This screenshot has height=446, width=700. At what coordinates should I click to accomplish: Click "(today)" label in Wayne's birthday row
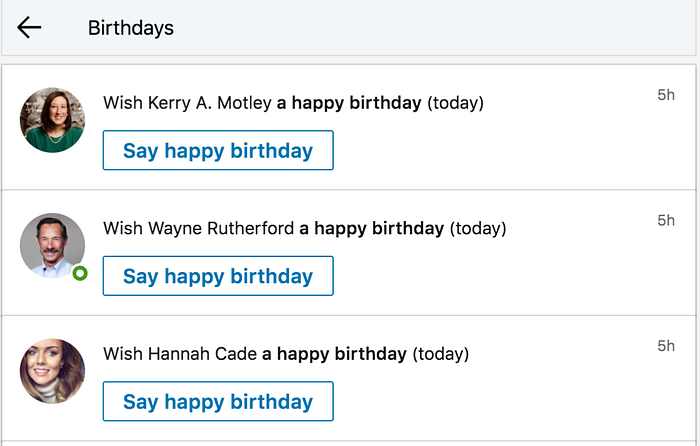[x=478, y=228]
